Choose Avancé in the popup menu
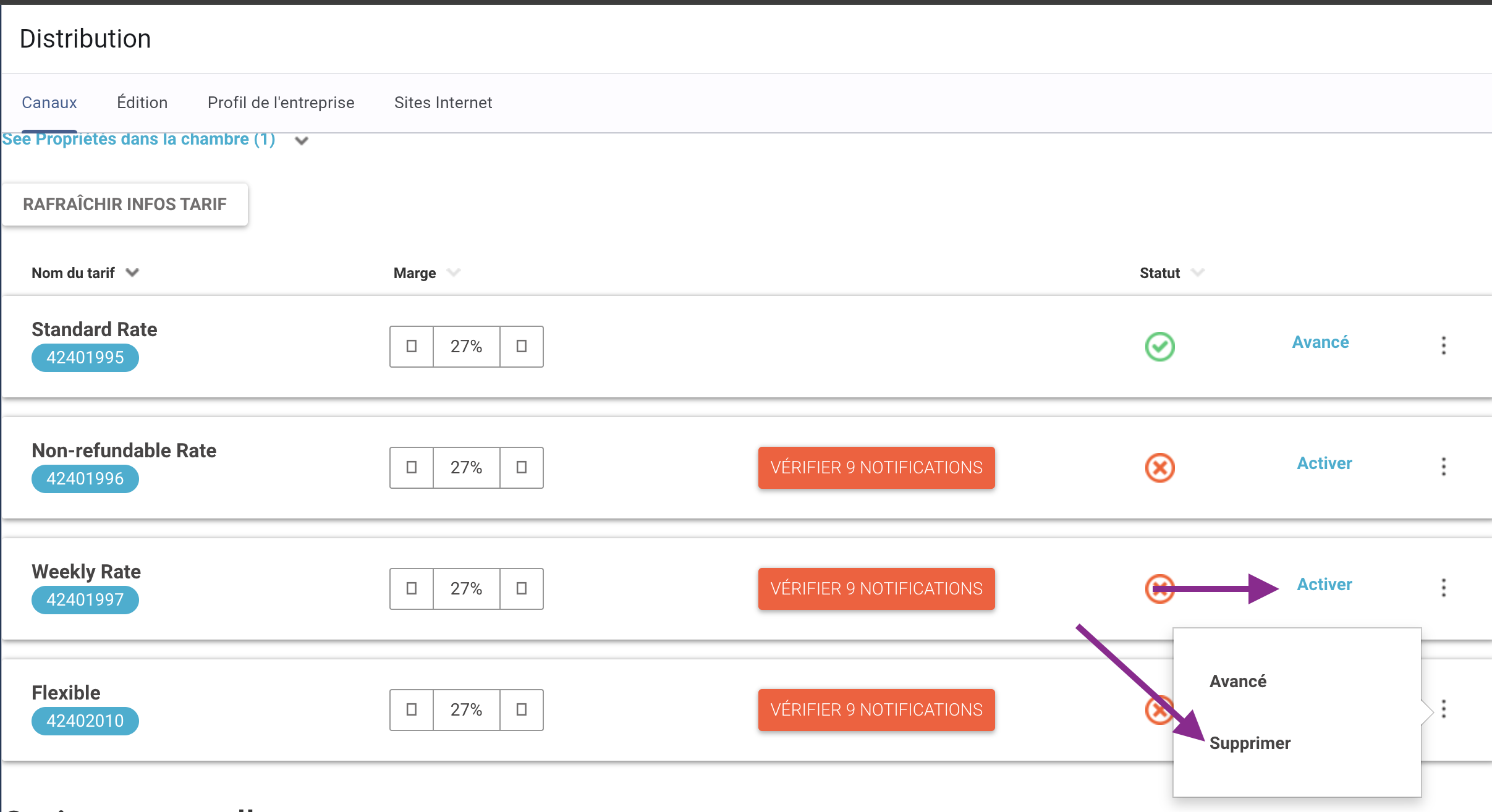The width and height of the screenshot is (1492, 812). tap(1238, 682)
